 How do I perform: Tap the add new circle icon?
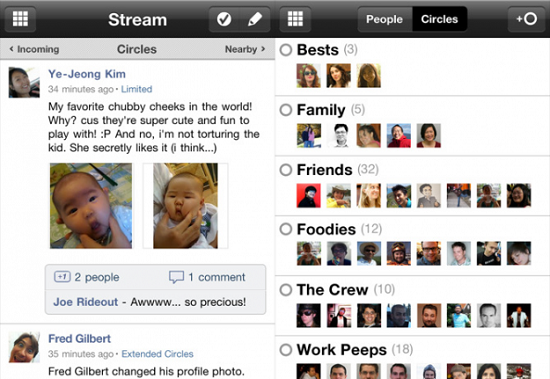coord(526,19)
